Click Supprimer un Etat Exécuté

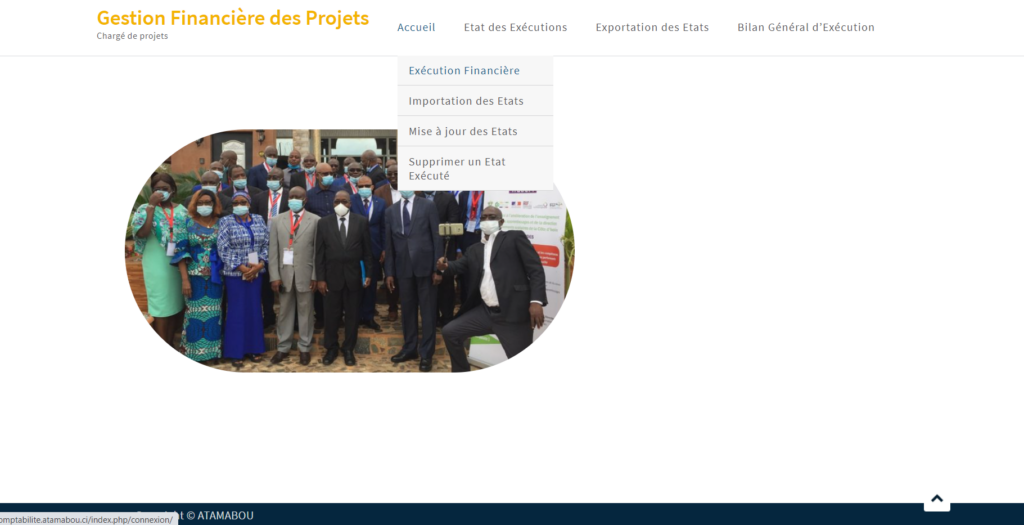[457, 168]
